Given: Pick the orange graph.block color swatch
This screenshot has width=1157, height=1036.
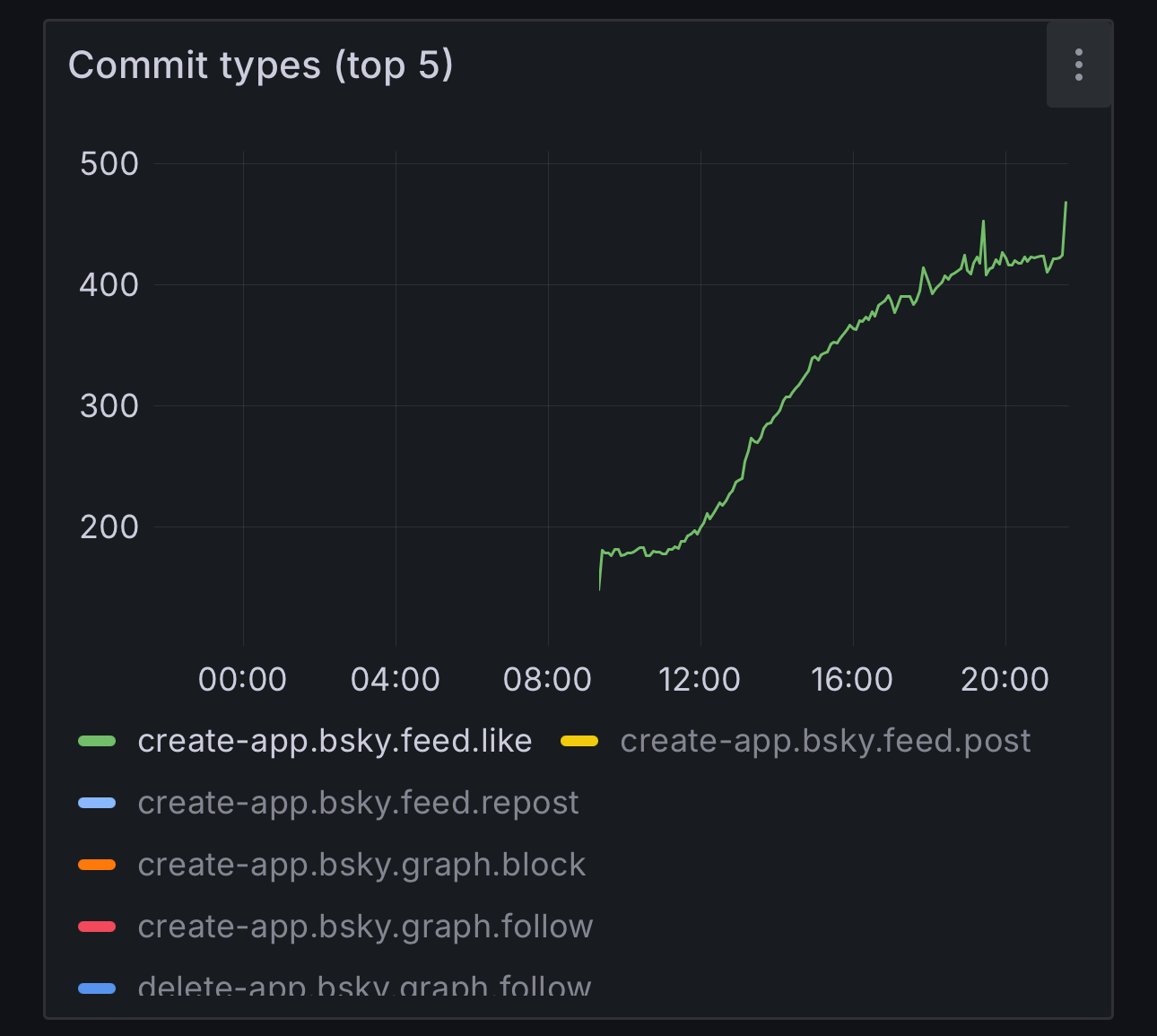Looking at the screenshot, I should (x=97, y=865).
